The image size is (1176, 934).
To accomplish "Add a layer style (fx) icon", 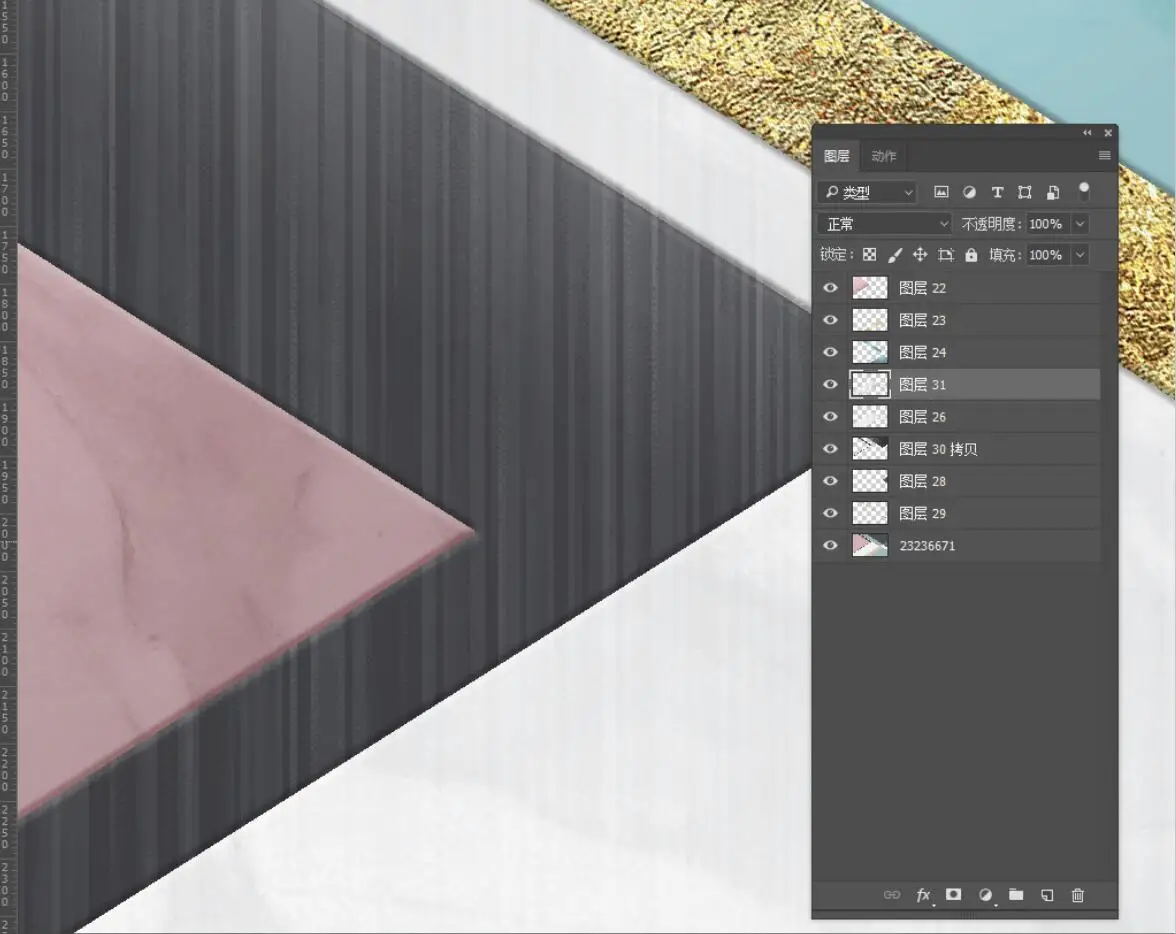I will click(923, 894).
